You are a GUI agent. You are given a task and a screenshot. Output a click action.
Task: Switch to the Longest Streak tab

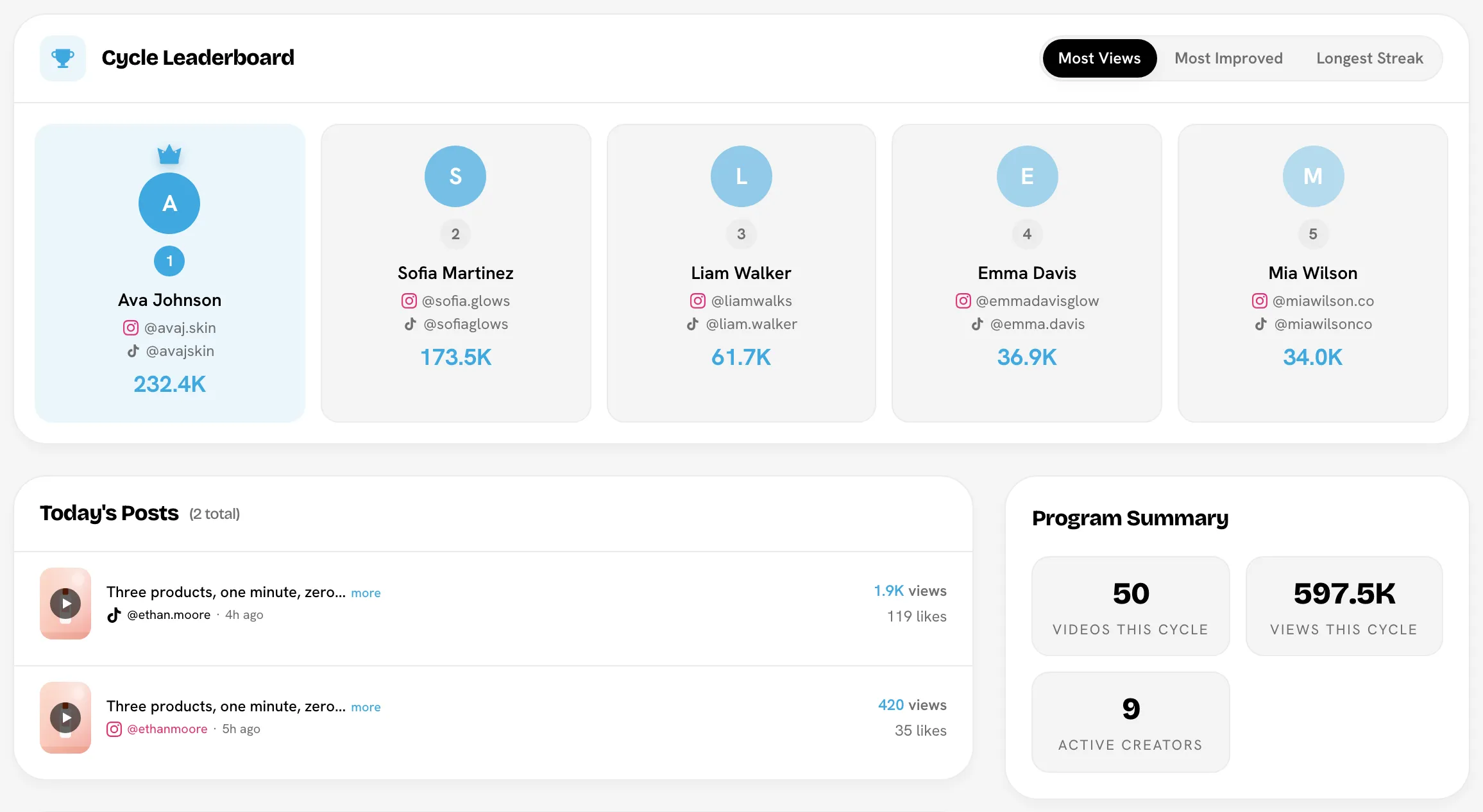[1369, 58]
